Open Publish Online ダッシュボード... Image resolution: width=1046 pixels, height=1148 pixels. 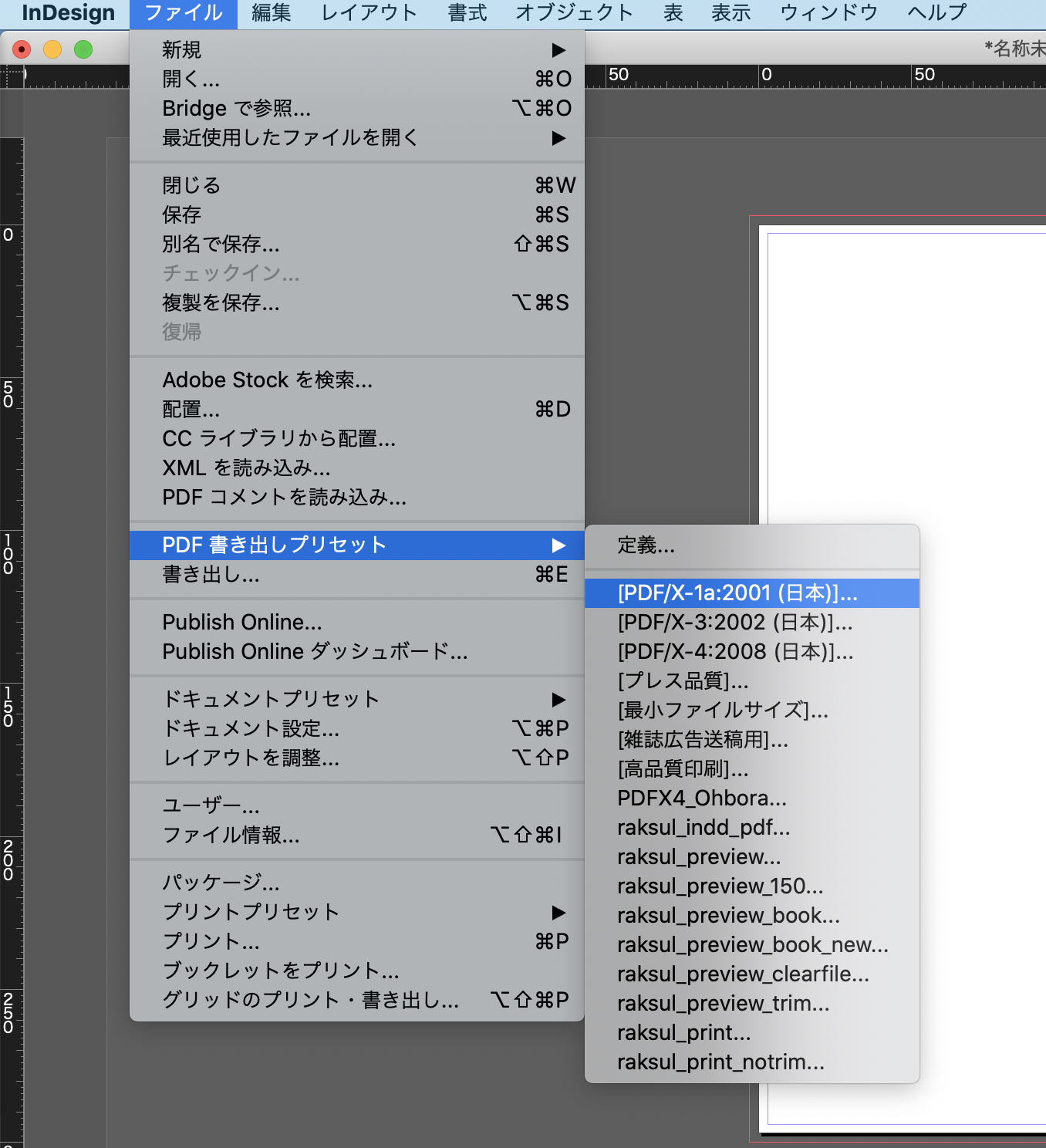pyautogui.click(x=357, y=652)
